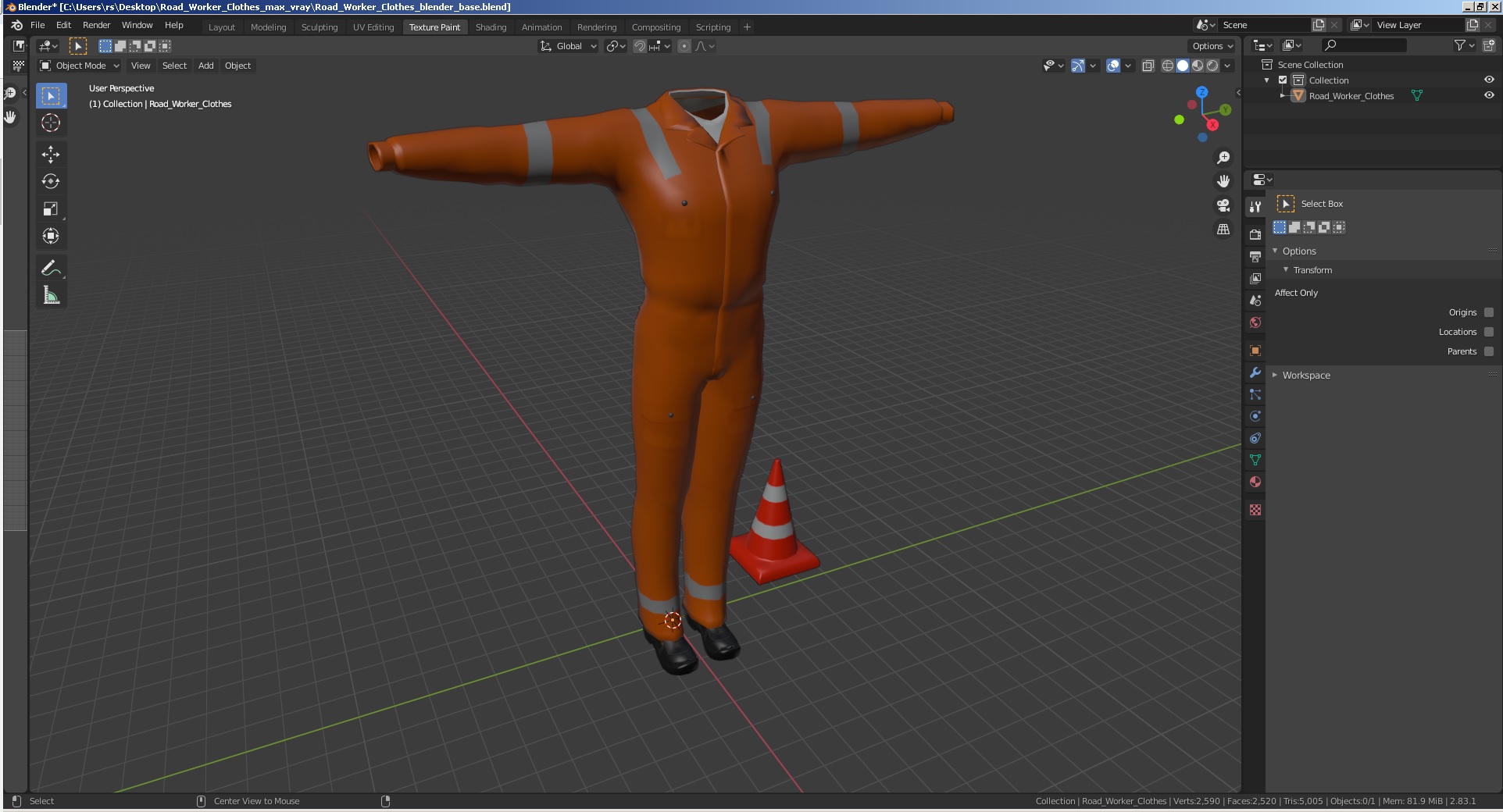
Task: Switch to material preview shading
Action: pos(1198,66)
